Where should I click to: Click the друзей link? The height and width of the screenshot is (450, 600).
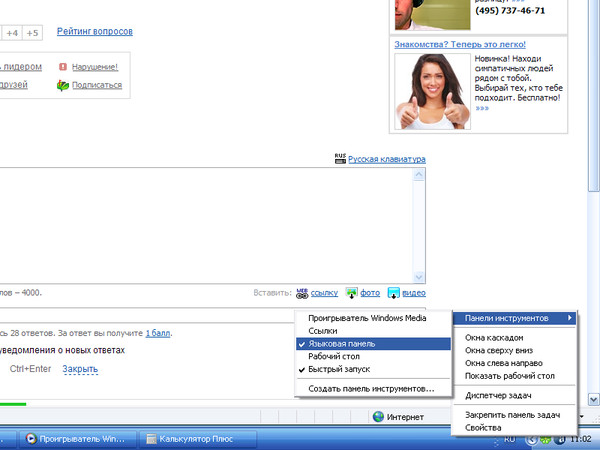14,85
